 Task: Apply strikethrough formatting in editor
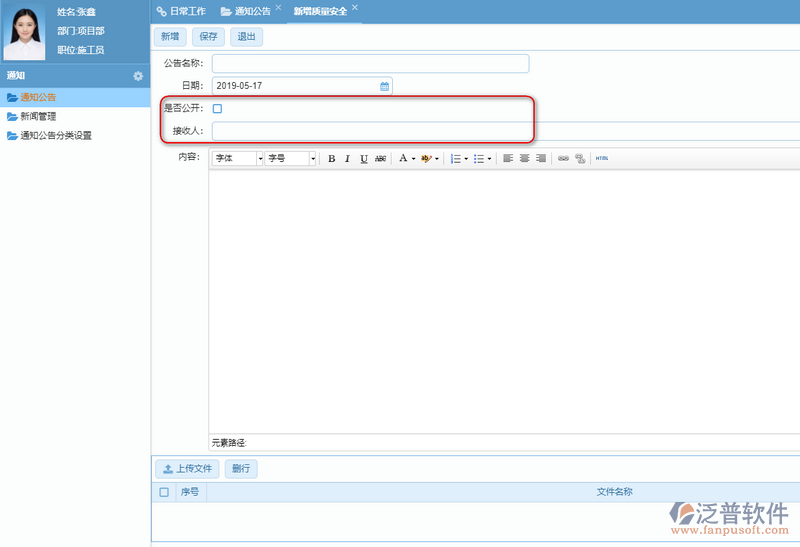[x=381, y=159]
